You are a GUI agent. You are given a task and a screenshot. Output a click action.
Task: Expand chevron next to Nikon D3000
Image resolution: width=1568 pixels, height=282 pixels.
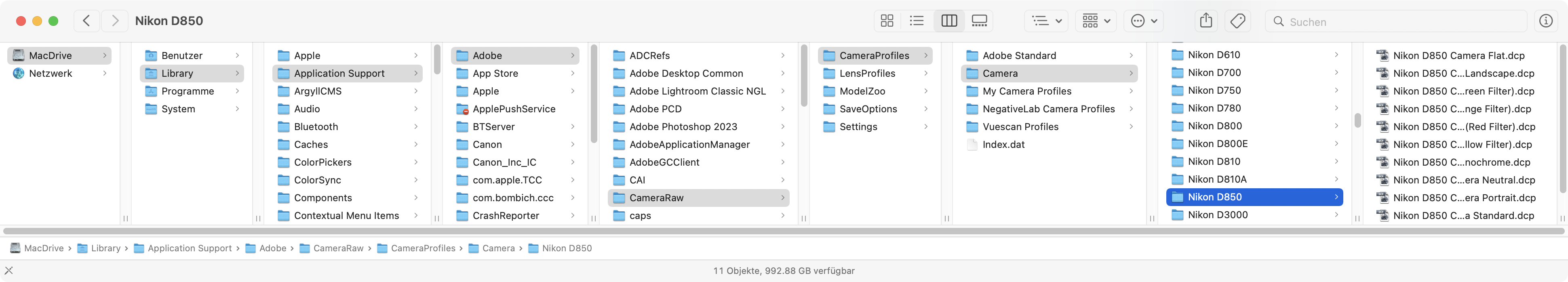pos(1336,215)
